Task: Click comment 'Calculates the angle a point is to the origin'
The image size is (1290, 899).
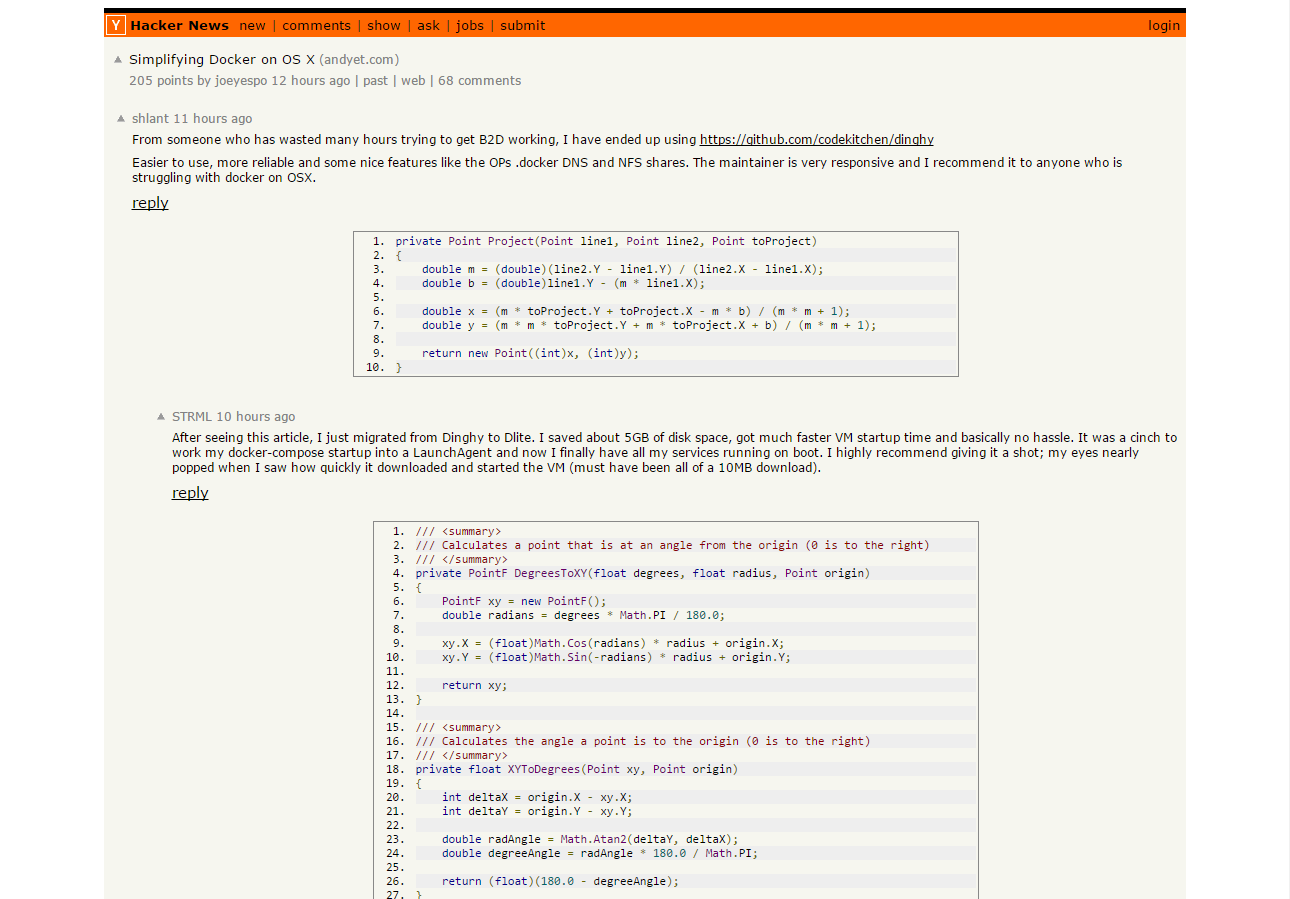Action: (x=643, y=741)
